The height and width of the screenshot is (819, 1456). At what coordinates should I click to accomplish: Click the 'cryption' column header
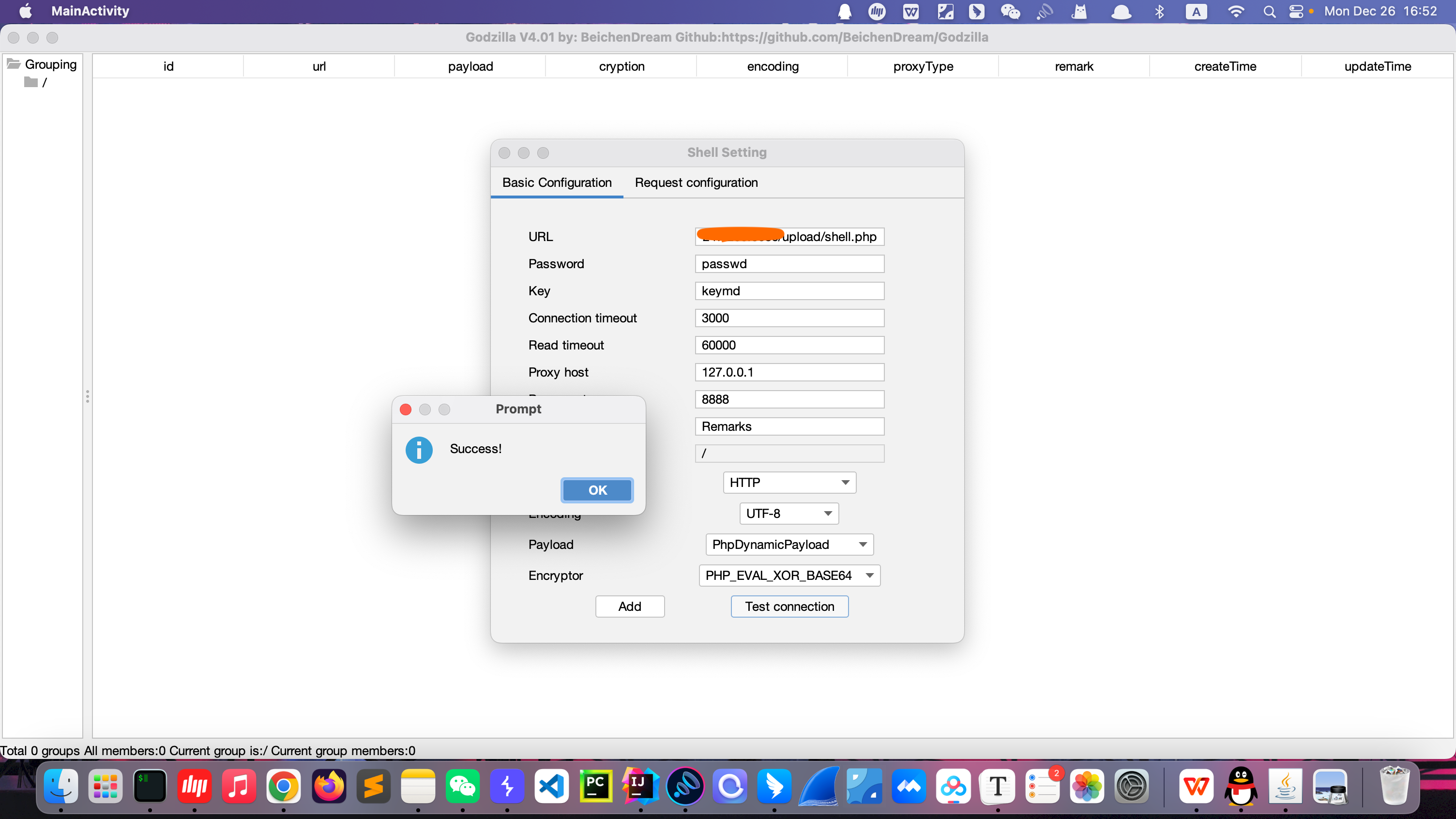[x=621, y=66]
